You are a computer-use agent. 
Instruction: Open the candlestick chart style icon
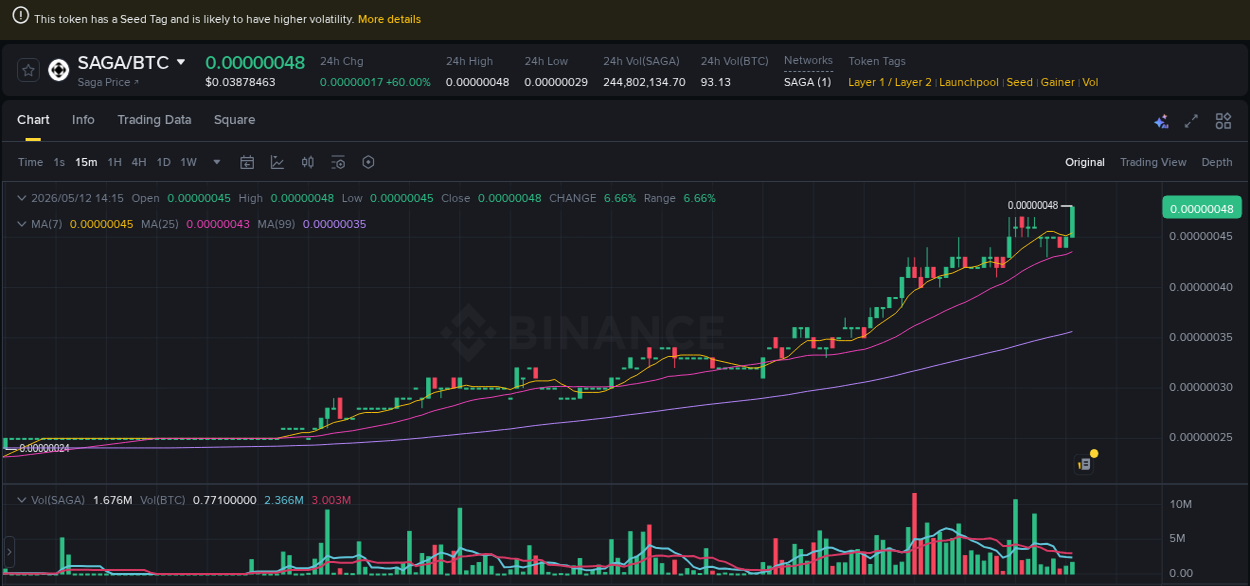308,162
